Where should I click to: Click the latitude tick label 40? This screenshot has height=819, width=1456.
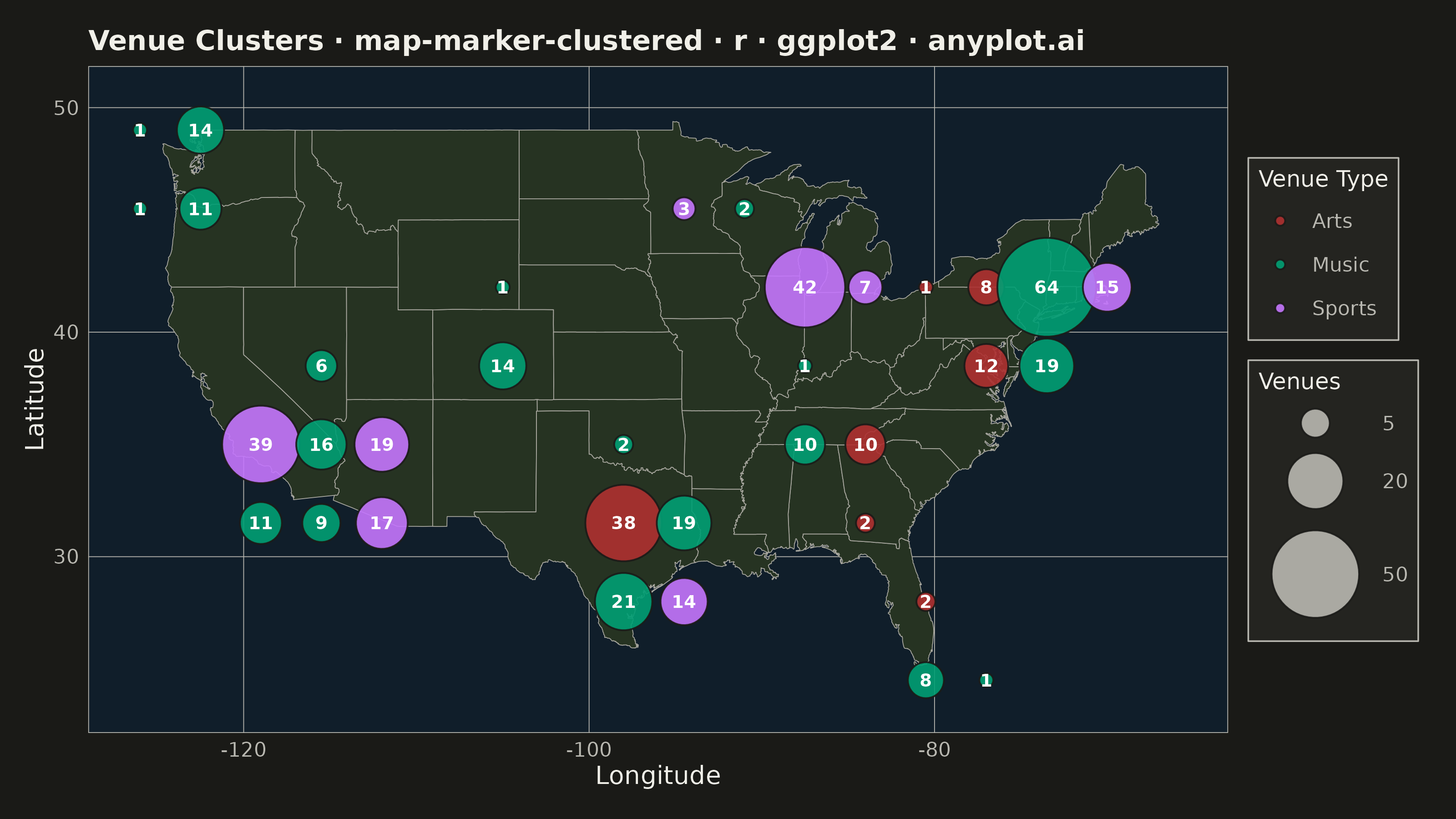[66, 332]
